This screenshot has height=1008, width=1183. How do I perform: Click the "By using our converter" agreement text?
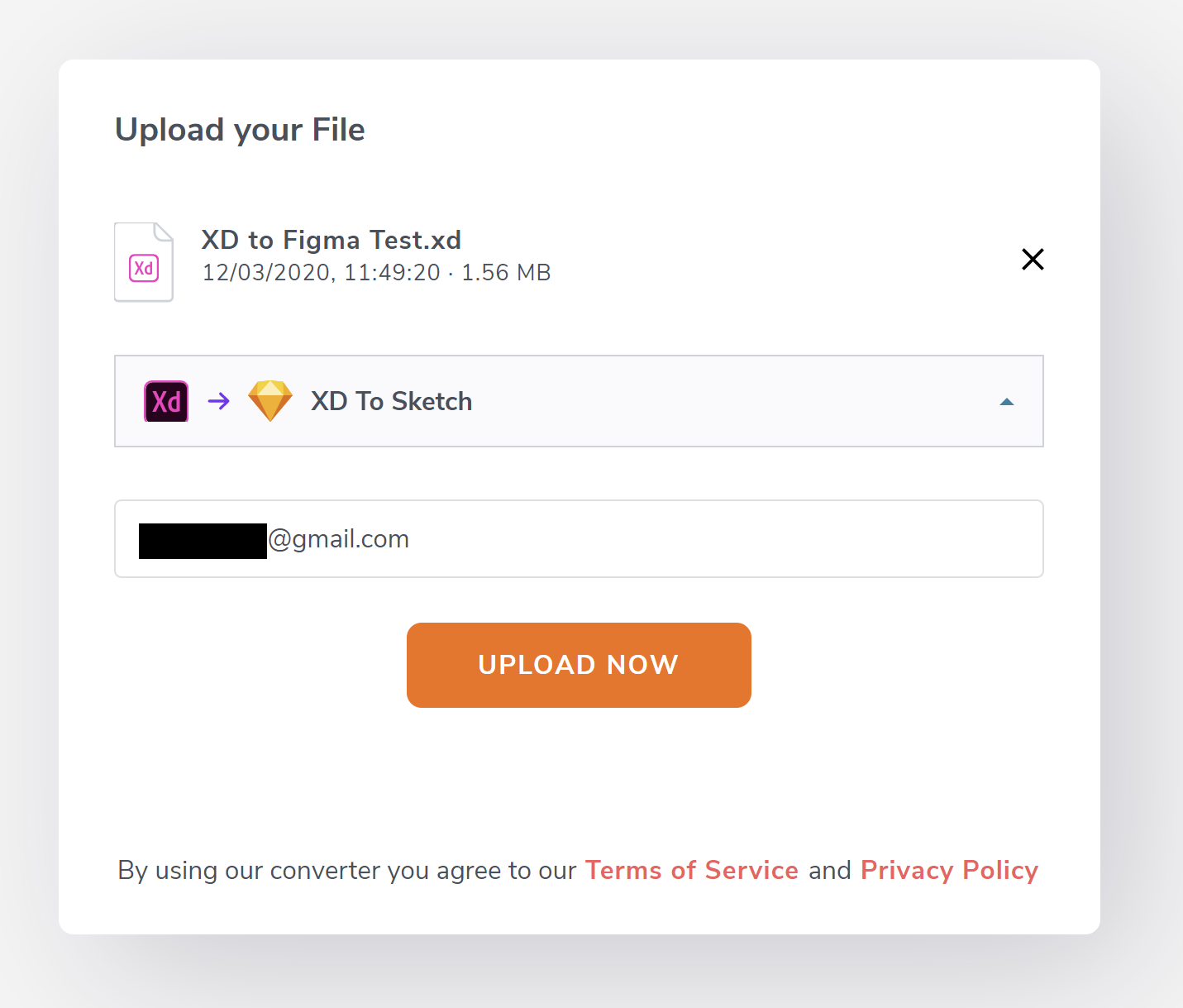tap(347, 870)
